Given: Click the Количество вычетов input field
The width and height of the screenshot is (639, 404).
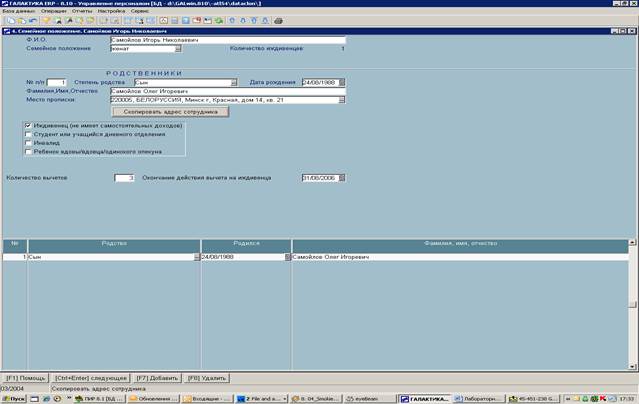Looking at the screenshot, I should (x=124, y=178).
